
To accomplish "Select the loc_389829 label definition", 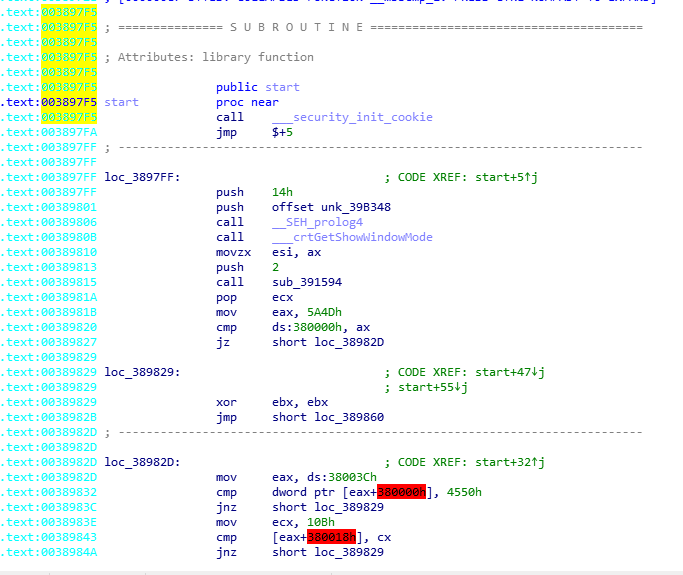I will pos(142,372).
